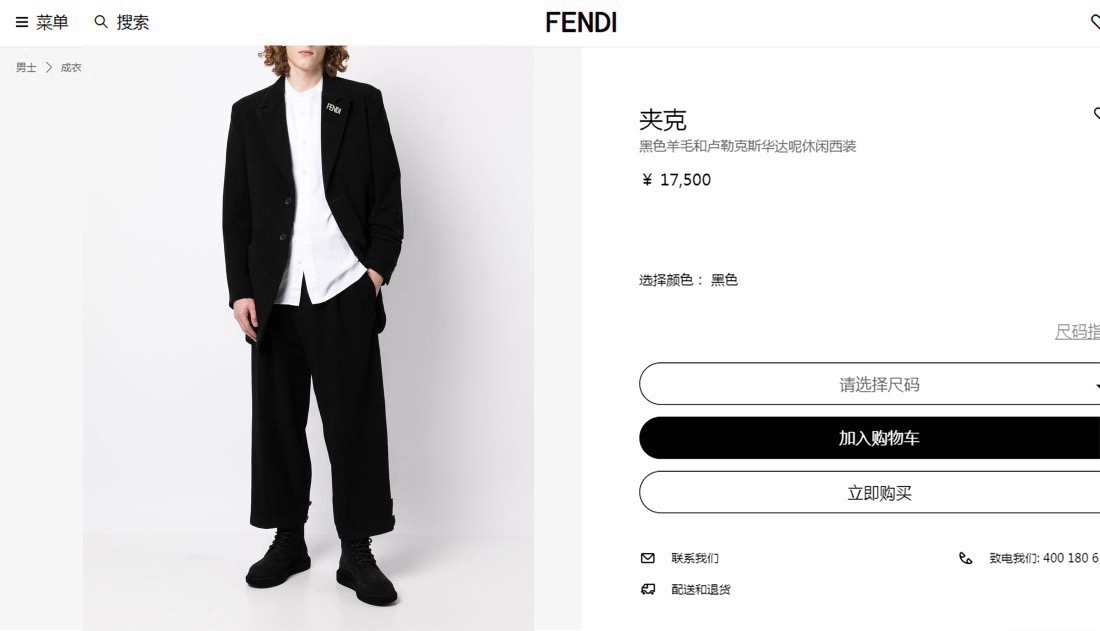Select the 黑色 color option
The width and height of the screenshot is (1100, 631).
coord(724,280)
